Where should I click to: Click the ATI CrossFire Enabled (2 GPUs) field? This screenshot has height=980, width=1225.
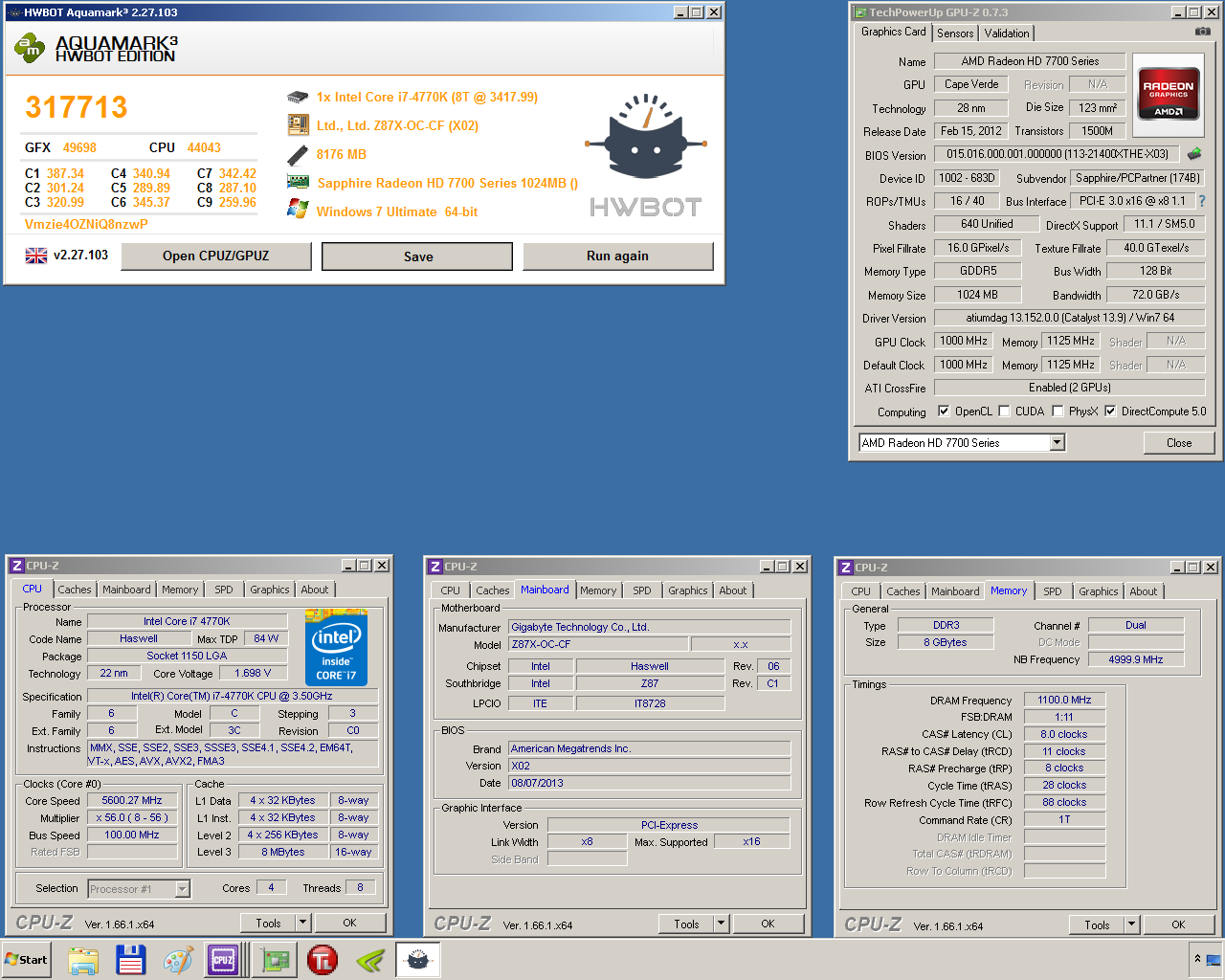click(x=1069, y=388)
